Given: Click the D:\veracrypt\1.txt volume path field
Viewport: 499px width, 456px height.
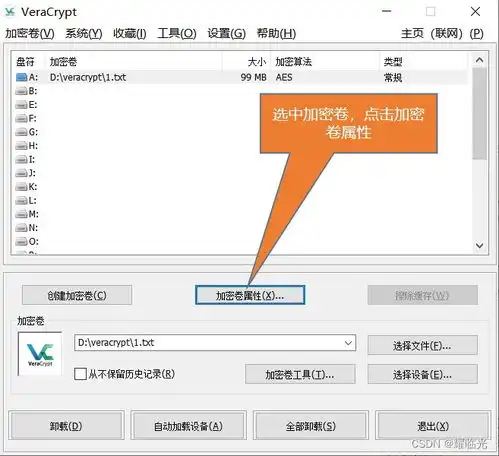Looking at the screenshot, I should 215,343.
